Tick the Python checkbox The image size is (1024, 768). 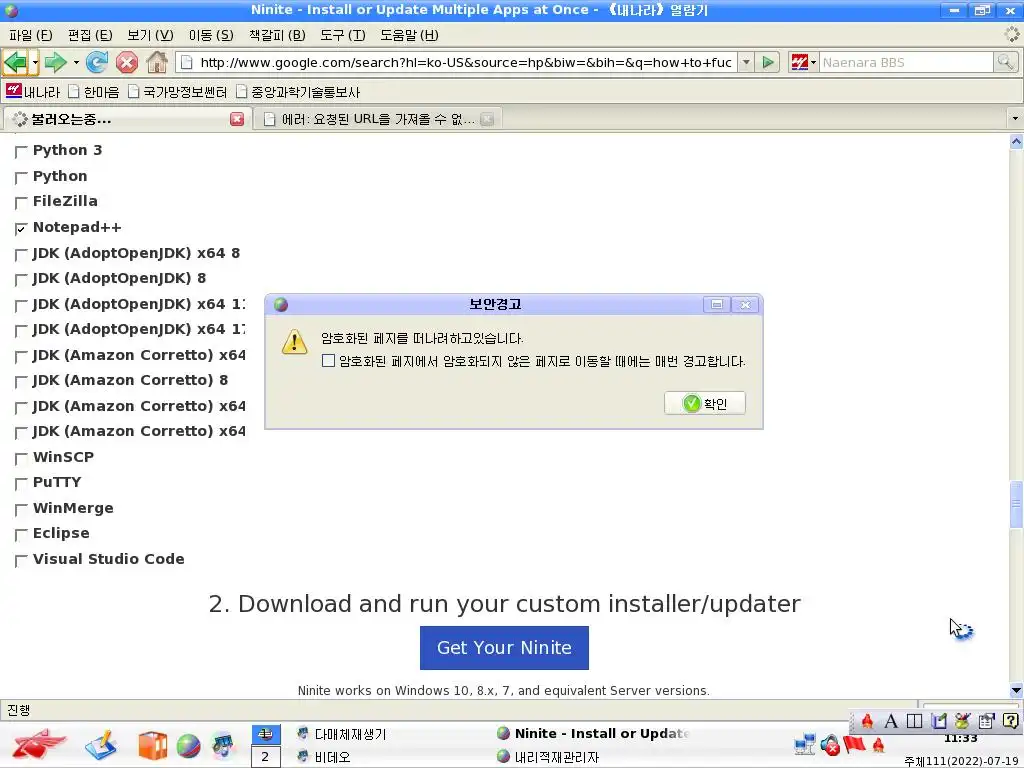point(21,177)
